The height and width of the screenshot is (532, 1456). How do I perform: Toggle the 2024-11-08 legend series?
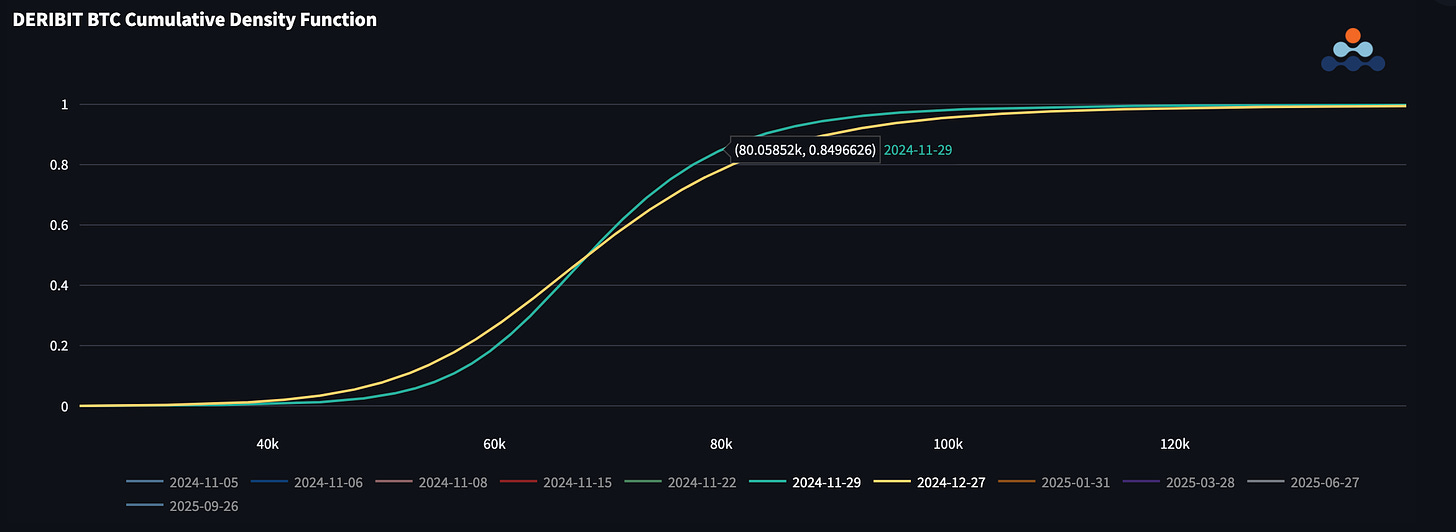pos(431,482)
